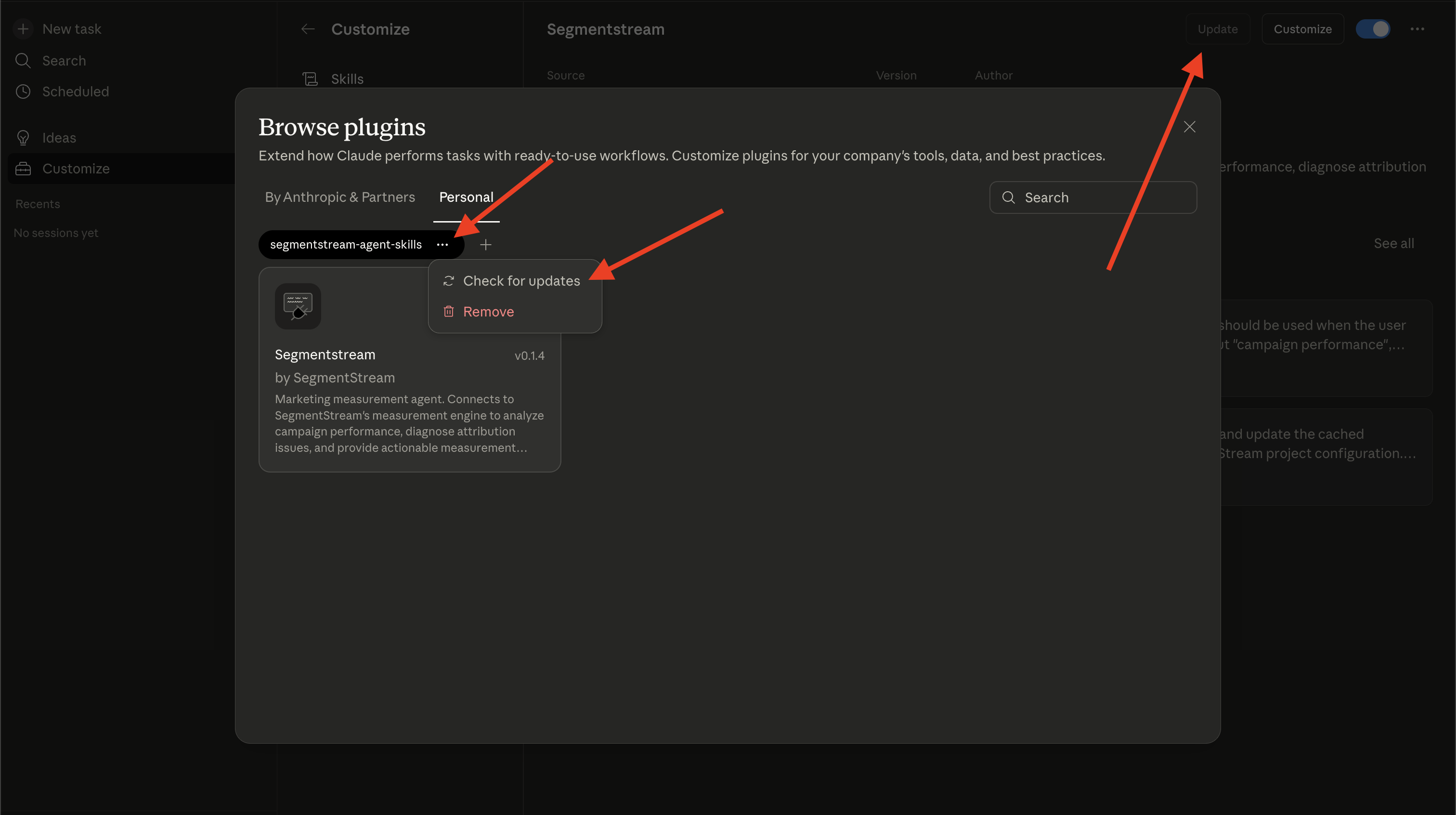The width and height of the screenshot is (1456, 815).
Task: Open the segmentstream-agent-skills overflow menu
Action: (x=442, y=244)
